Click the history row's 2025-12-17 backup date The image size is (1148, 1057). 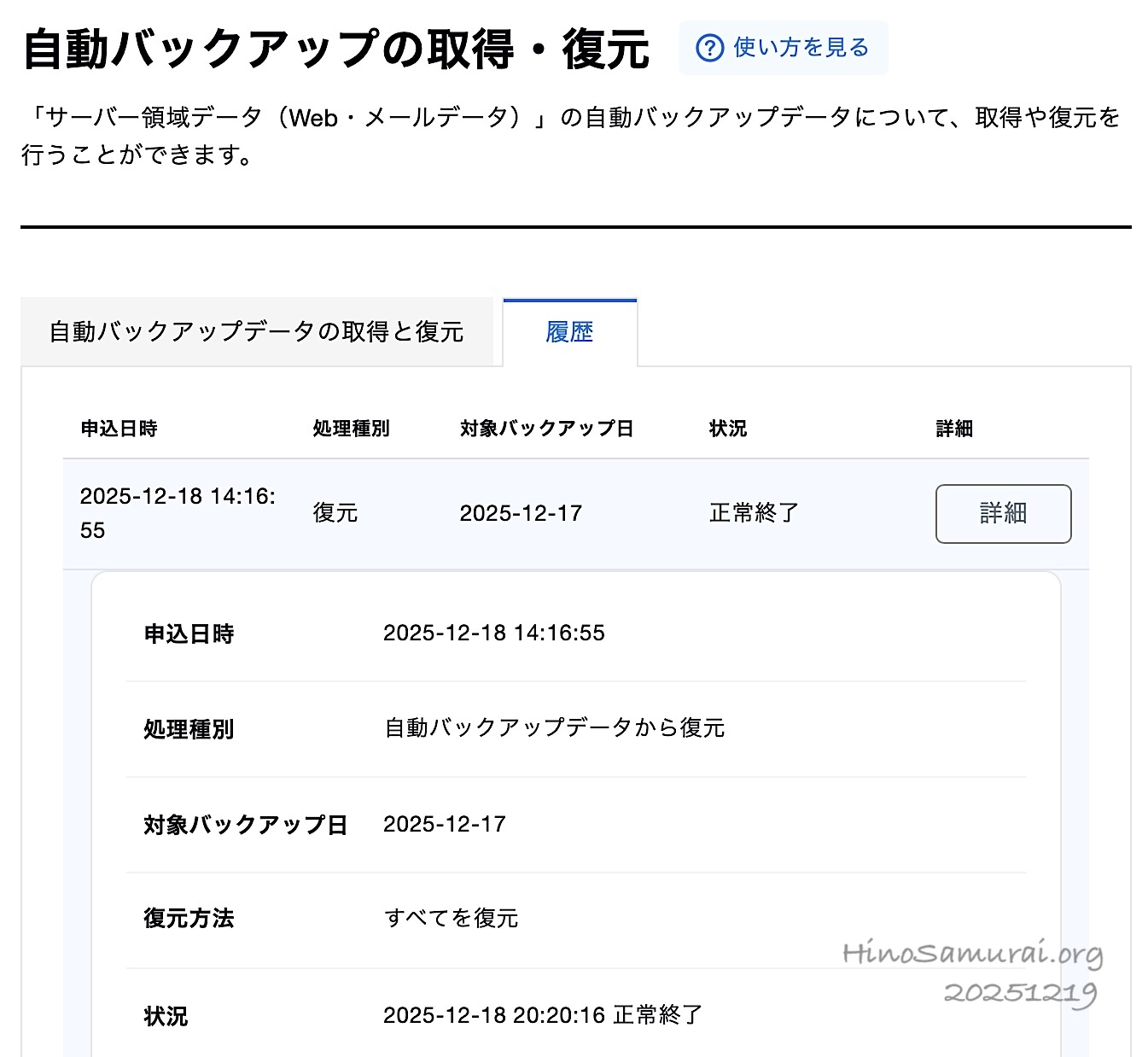pyautogui.click(x=521, y=513)
